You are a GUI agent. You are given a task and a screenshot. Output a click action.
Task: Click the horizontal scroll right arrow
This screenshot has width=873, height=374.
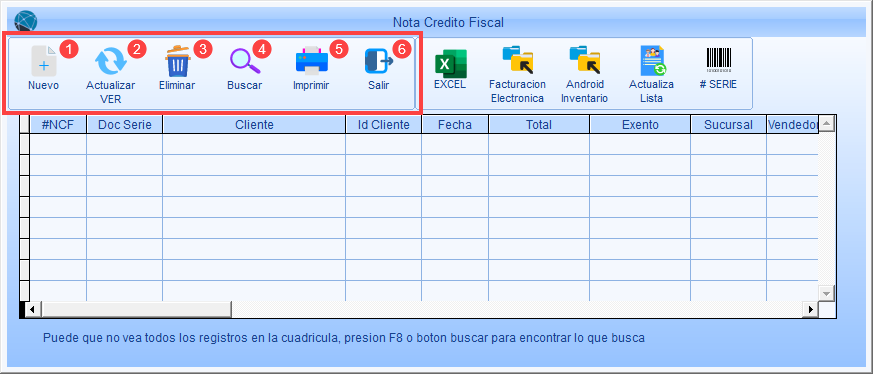(811, 309)
